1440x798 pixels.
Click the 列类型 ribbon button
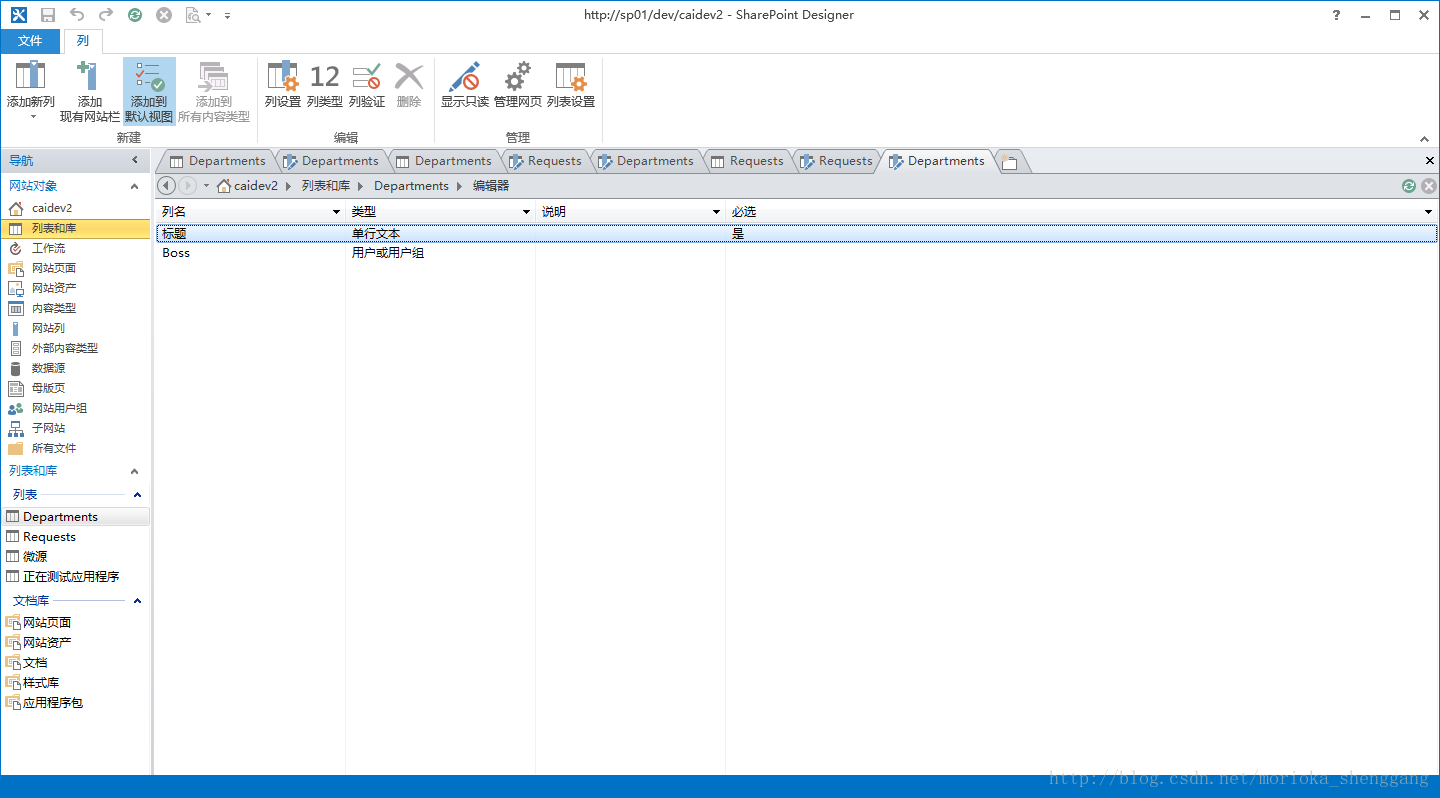click(x=325, y=86)
